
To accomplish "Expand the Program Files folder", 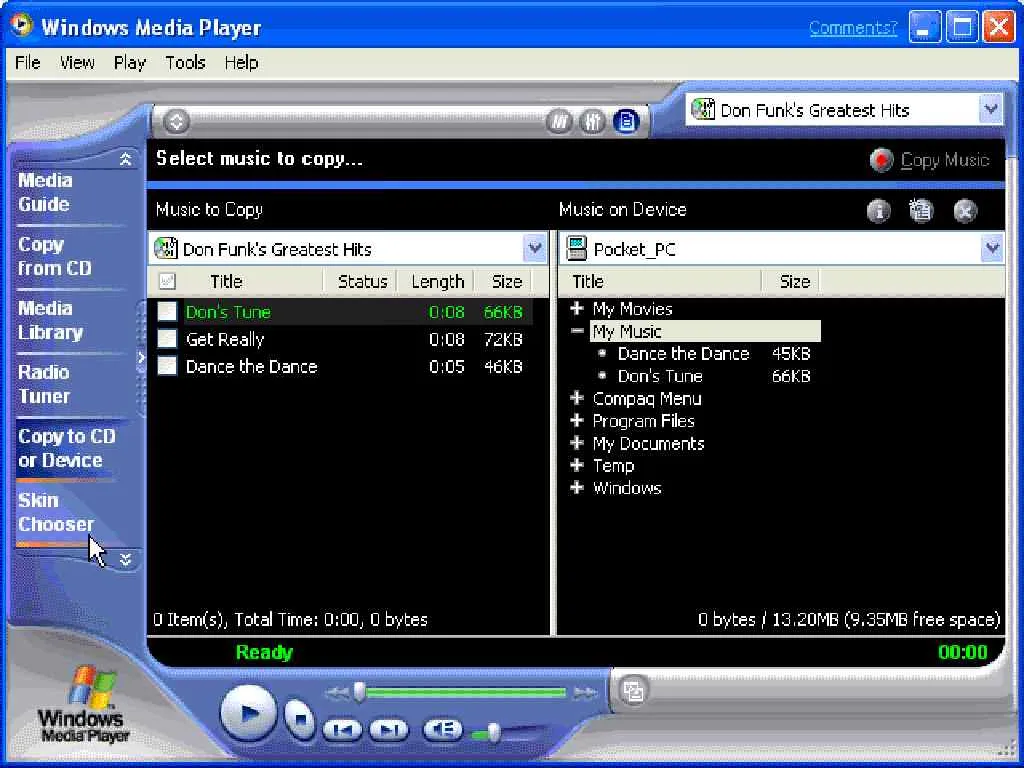I will pos(577,421).
